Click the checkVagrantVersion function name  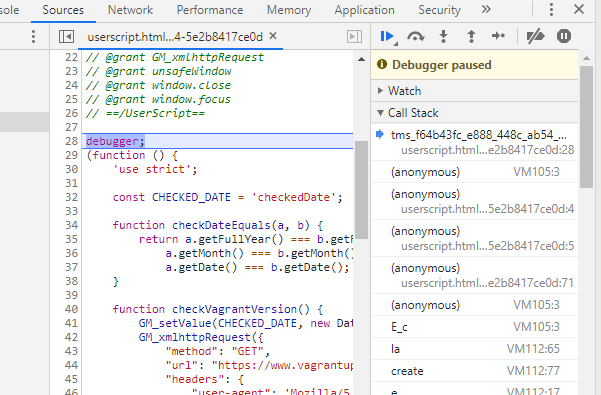pos(234,309)
